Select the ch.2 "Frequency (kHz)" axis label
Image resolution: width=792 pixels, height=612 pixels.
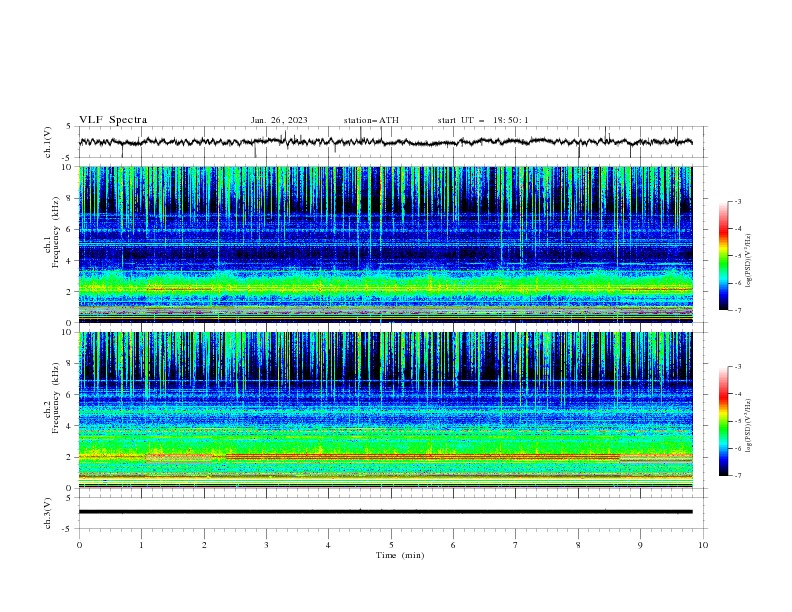click(x=56, y=398)
